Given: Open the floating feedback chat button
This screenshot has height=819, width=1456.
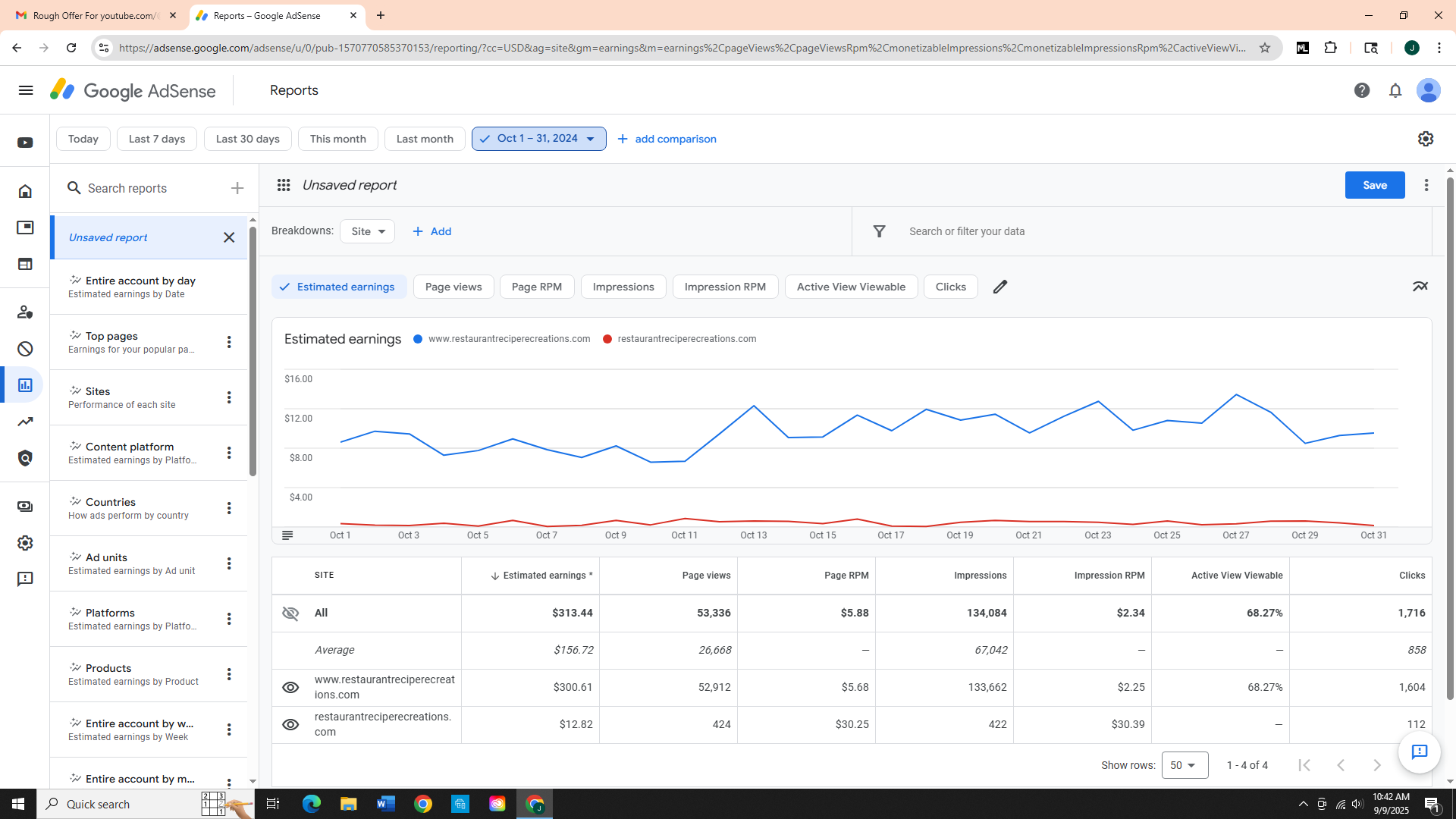Looking at the screenshot, I should [x=1420, y=752].
